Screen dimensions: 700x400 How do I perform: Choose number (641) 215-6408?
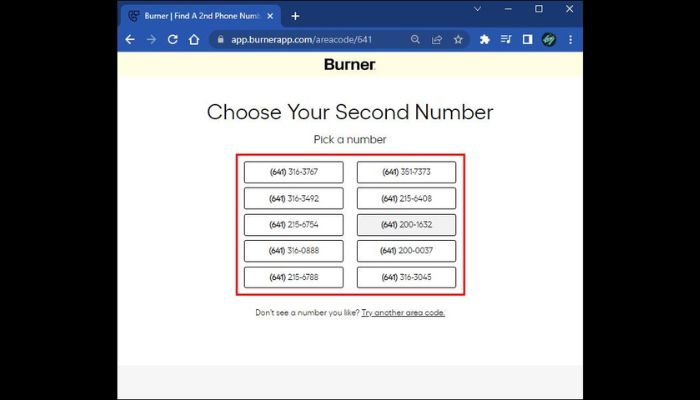(x=406, y=199)
